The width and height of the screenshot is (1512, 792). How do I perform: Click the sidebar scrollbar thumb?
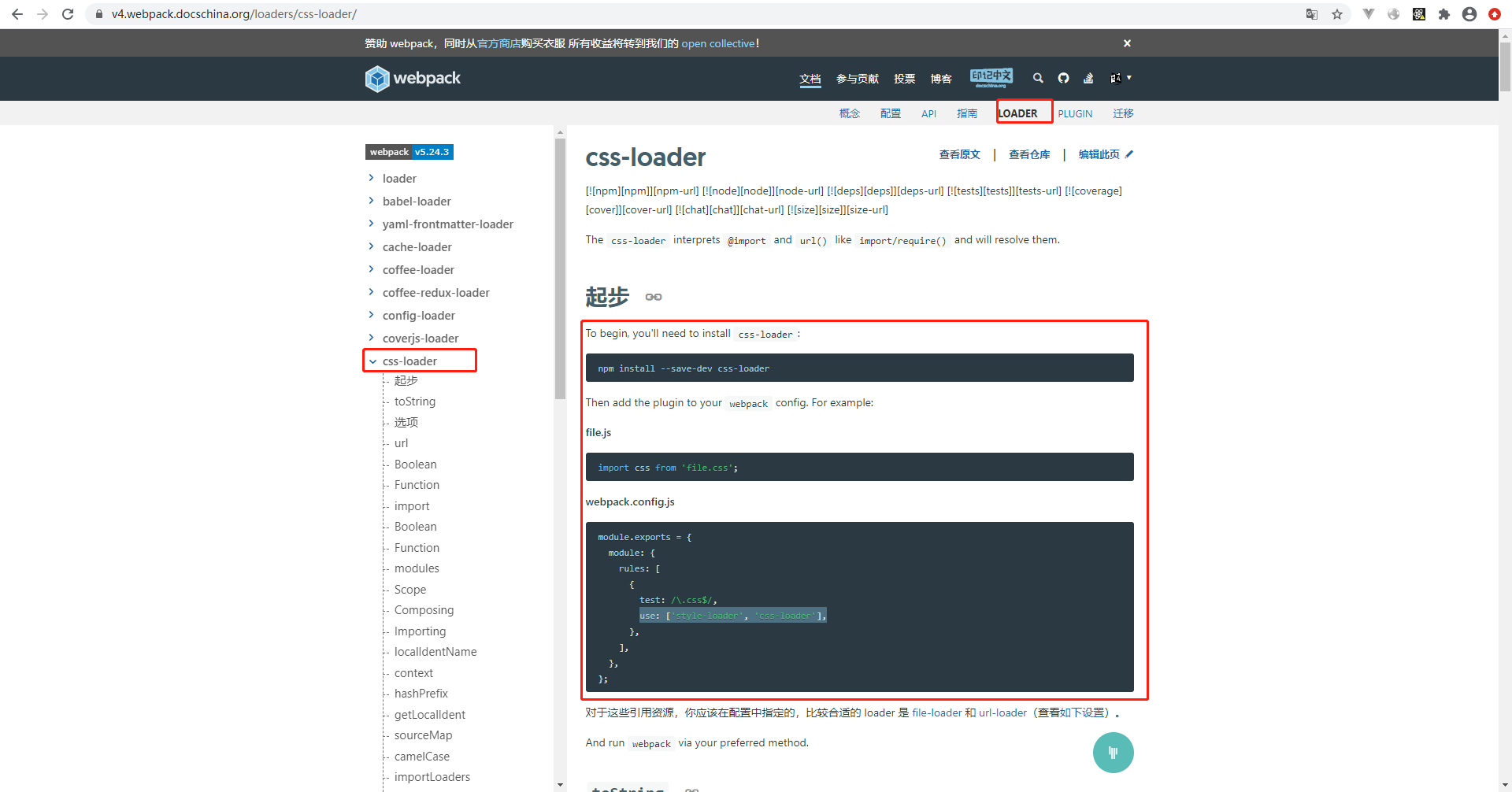click(560, 269)
